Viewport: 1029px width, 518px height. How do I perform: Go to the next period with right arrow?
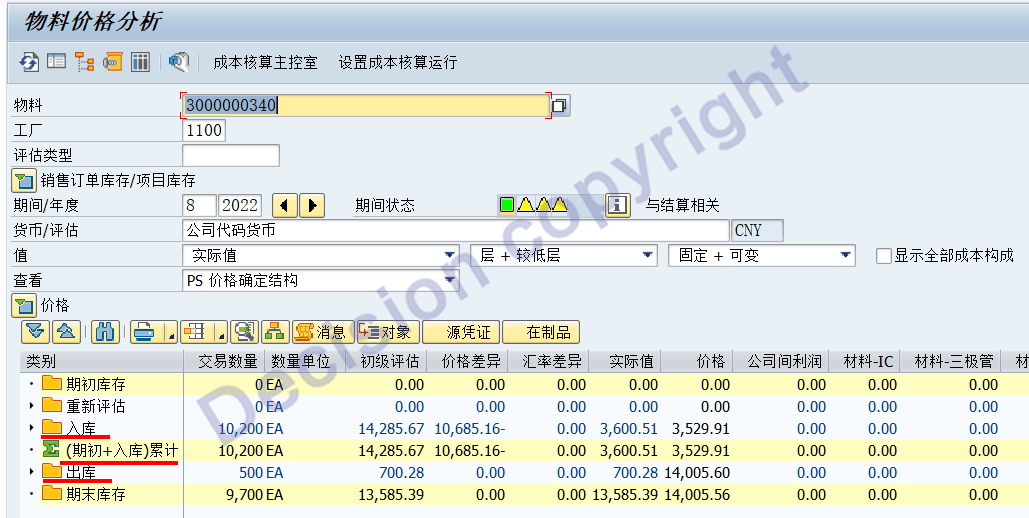313,206
